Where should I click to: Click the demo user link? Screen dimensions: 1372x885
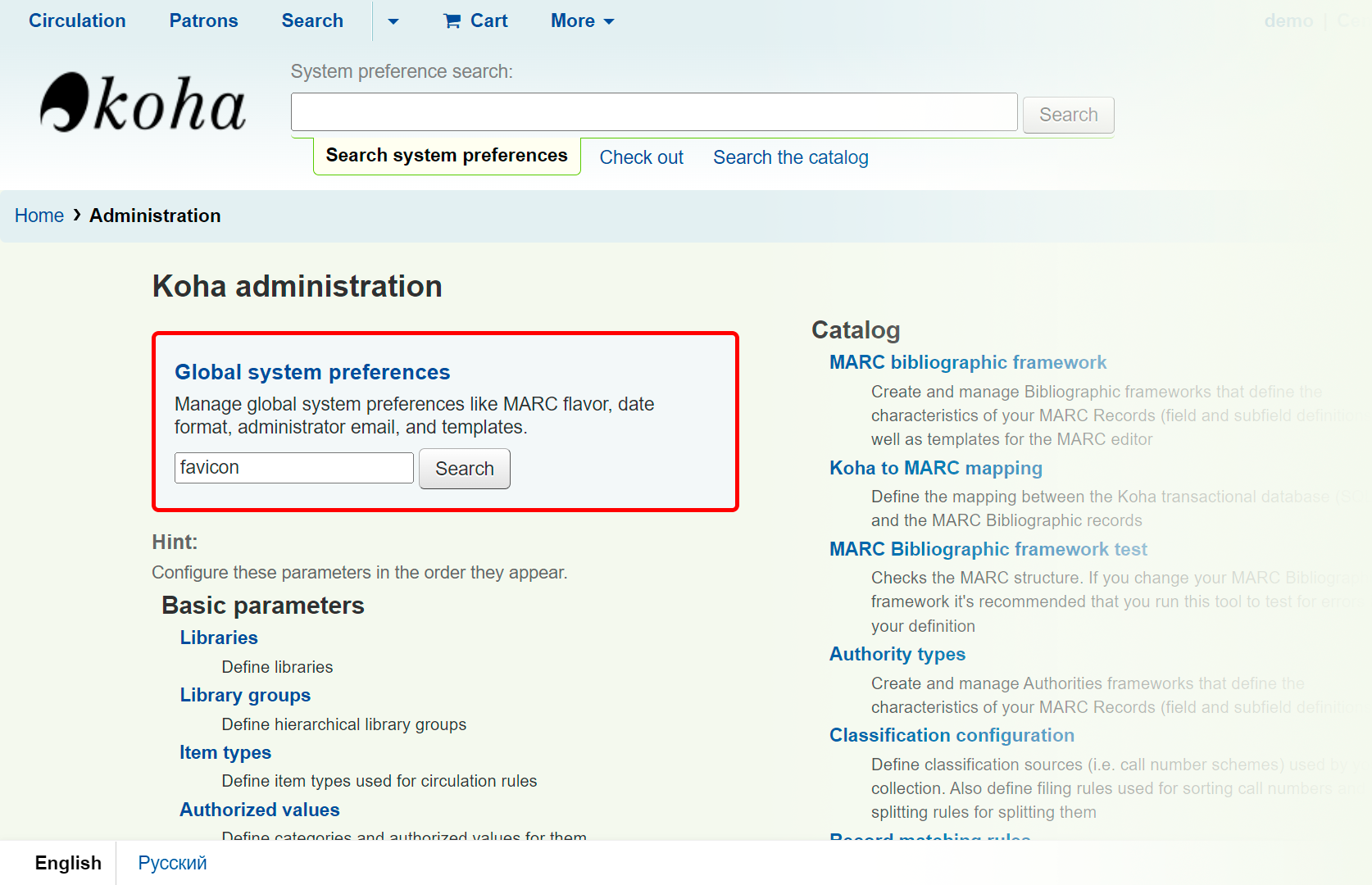click(1288, 20)
